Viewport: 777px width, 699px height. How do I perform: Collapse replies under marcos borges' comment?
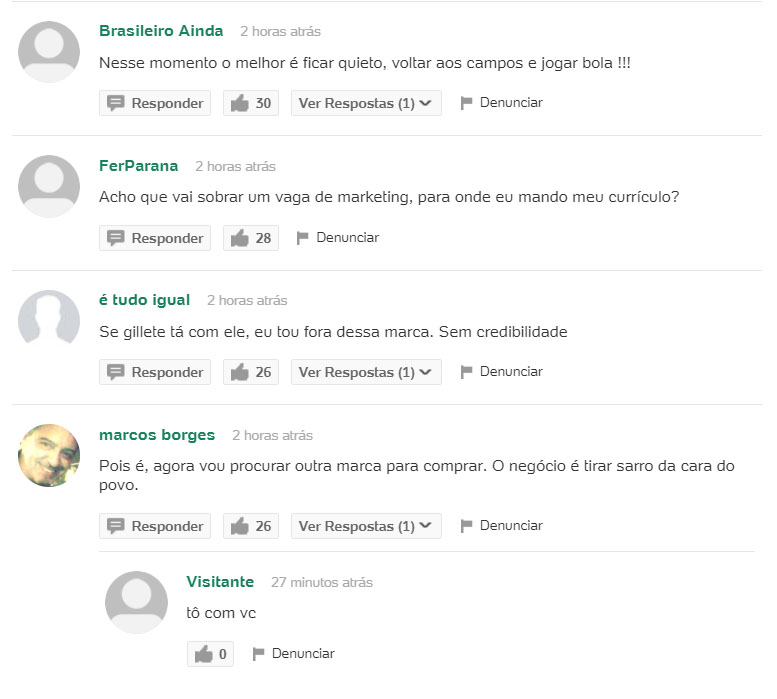tap(366, 526)
